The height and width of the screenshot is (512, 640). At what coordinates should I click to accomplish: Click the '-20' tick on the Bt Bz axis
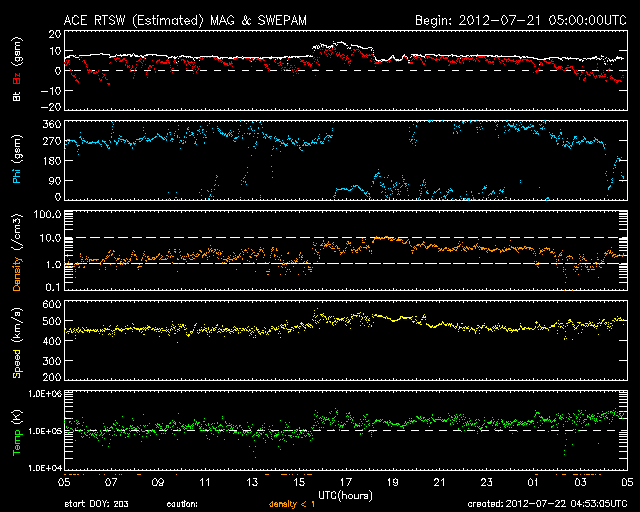pyautogui.click(x=51, y=107)
